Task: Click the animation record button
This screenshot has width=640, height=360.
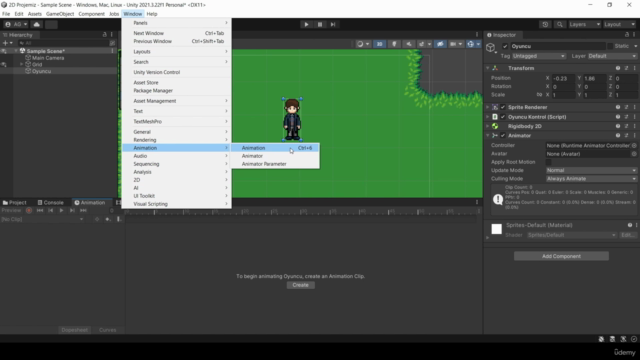Action: [29, 211]
